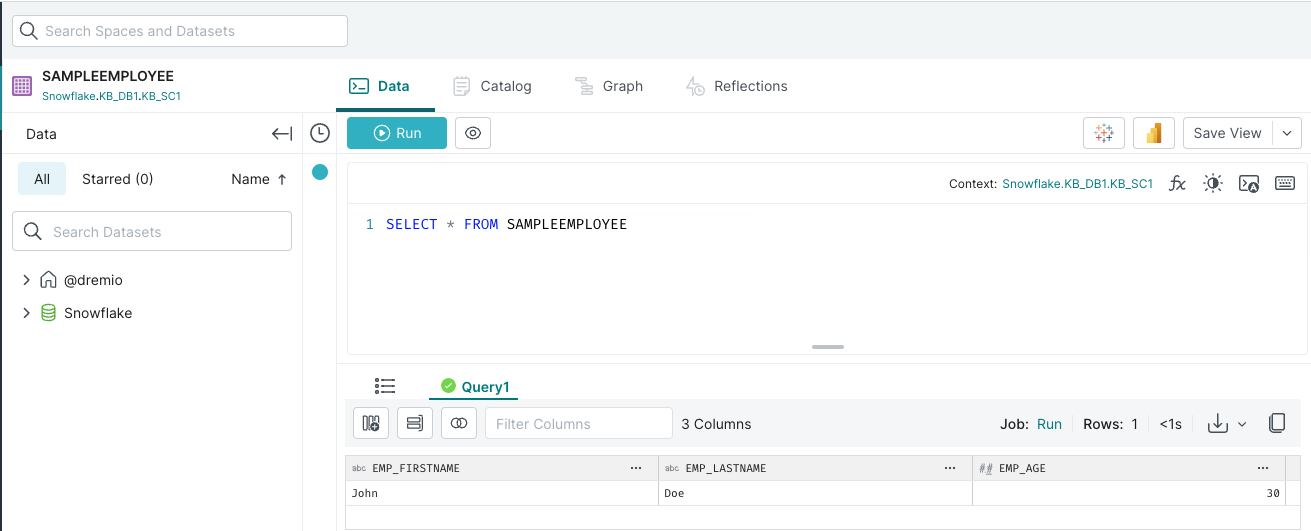1311x531 pixels.
Task: Open in Power BI icon button
Action: pyautogui.click(x=1153, y=133)
